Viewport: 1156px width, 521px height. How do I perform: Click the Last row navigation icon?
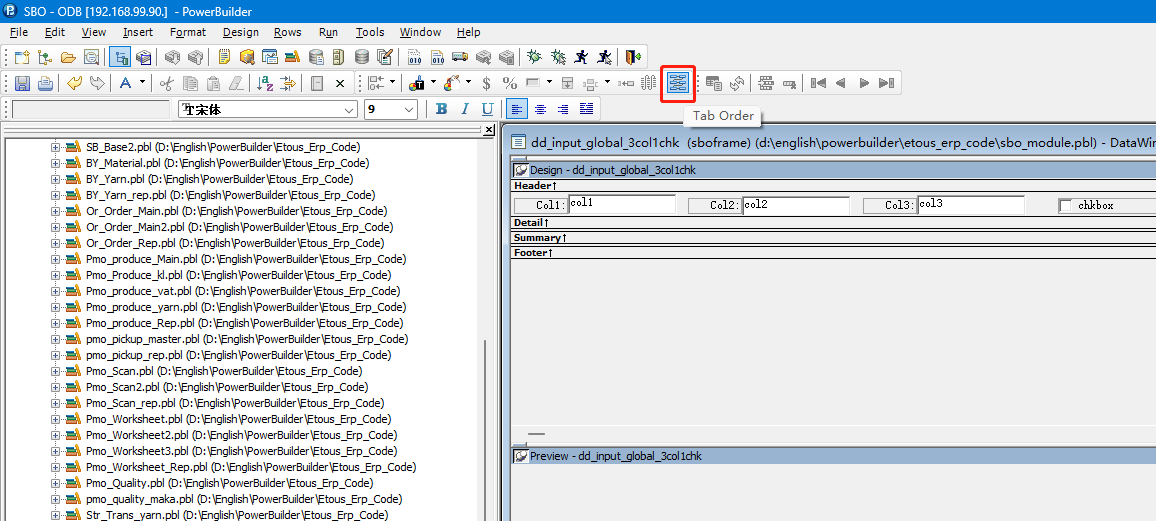[x=887, y=83]
